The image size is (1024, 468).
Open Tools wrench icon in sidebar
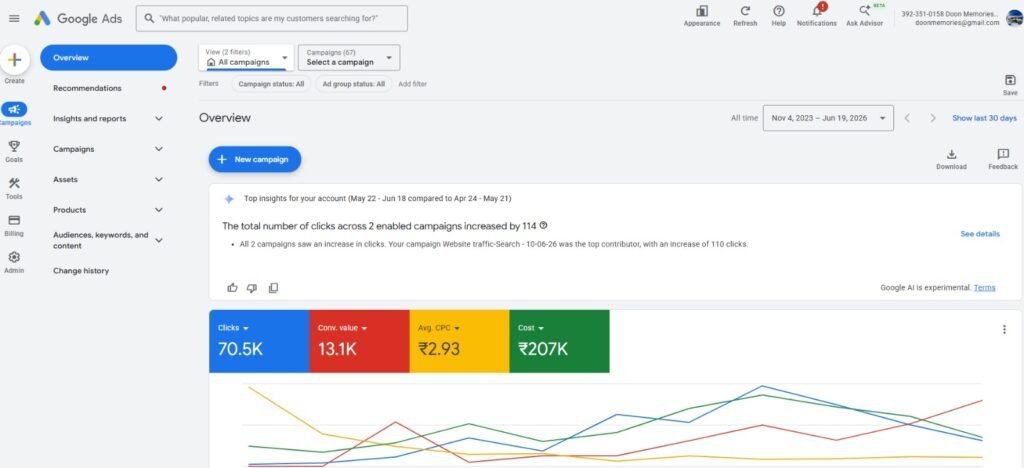14,183
